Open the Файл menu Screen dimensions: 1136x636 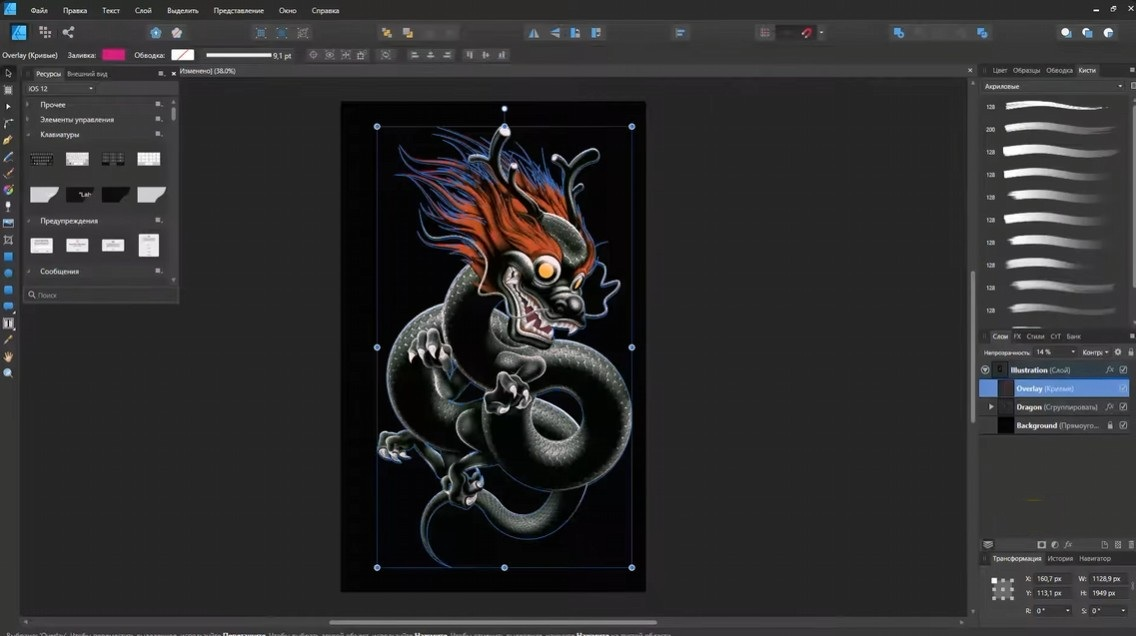point(39,11)
